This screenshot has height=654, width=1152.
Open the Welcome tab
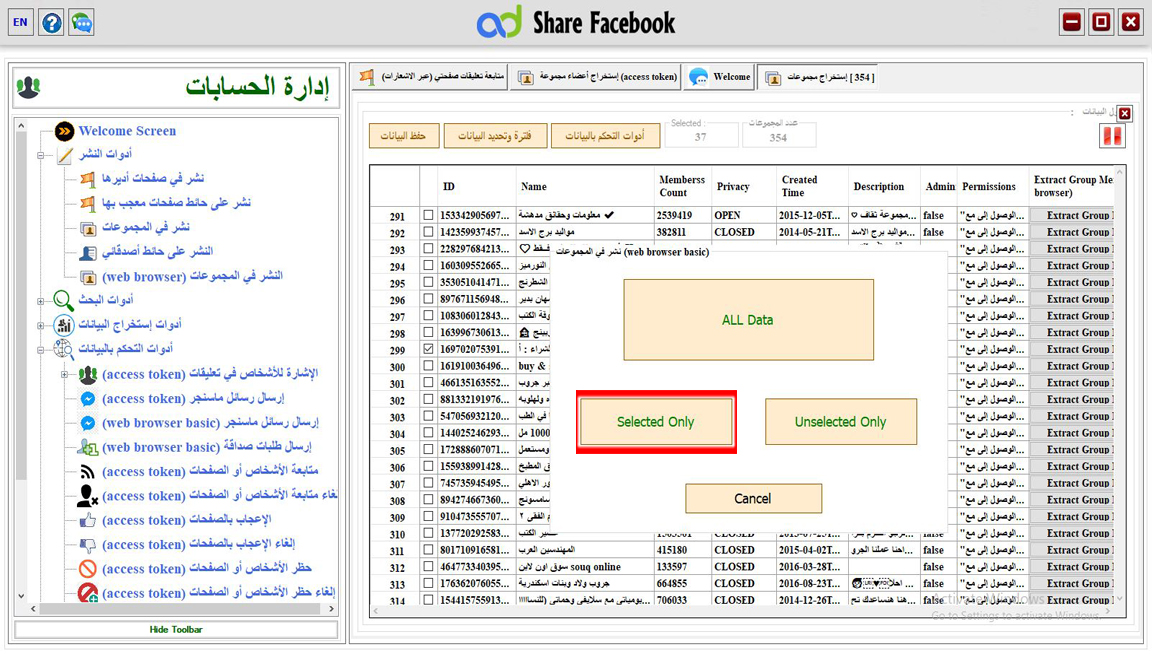click(720, 77)
